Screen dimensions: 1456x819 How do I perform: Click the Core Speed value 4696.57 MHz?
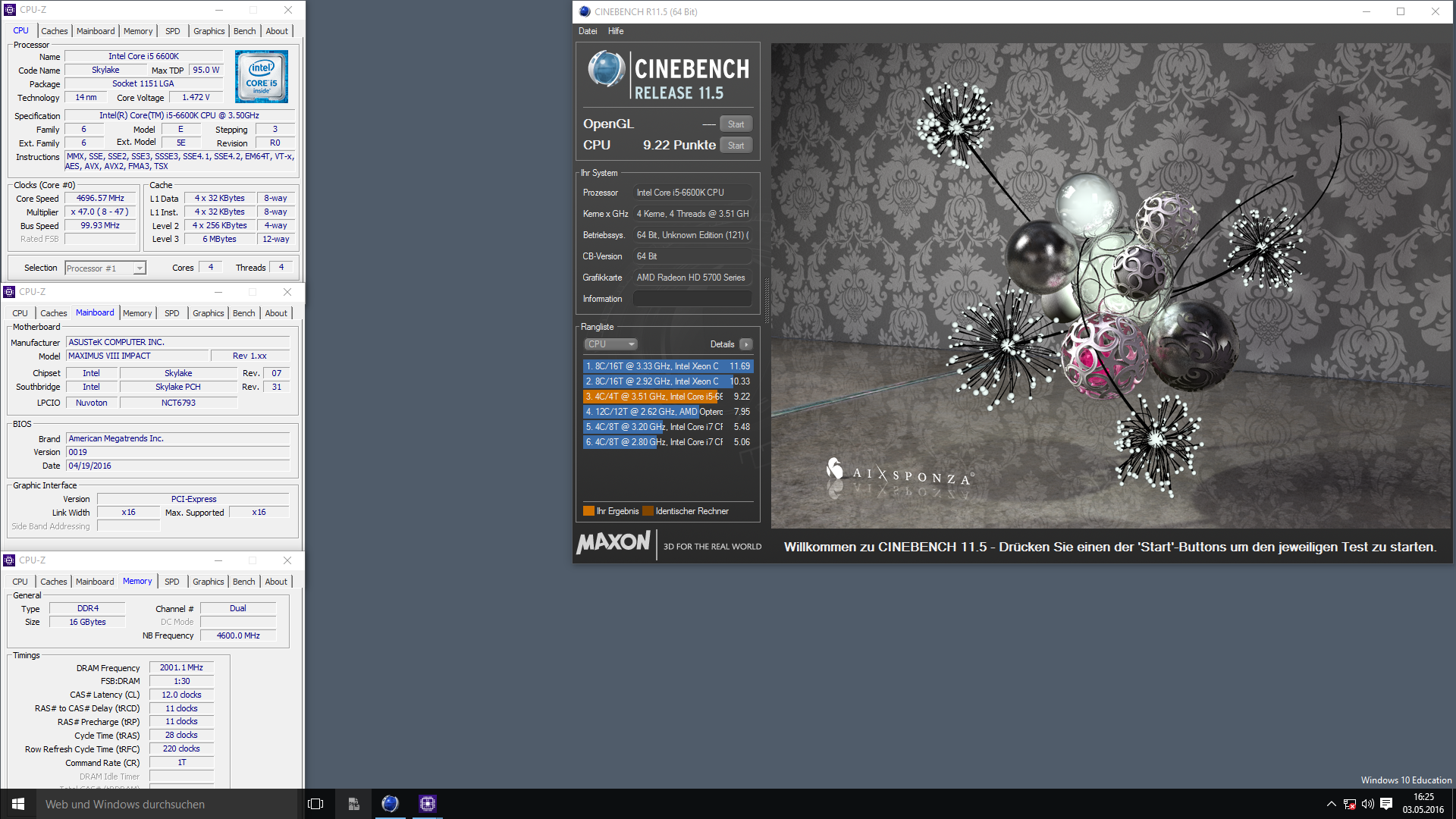pyautogui.click(x=100, y=199)
